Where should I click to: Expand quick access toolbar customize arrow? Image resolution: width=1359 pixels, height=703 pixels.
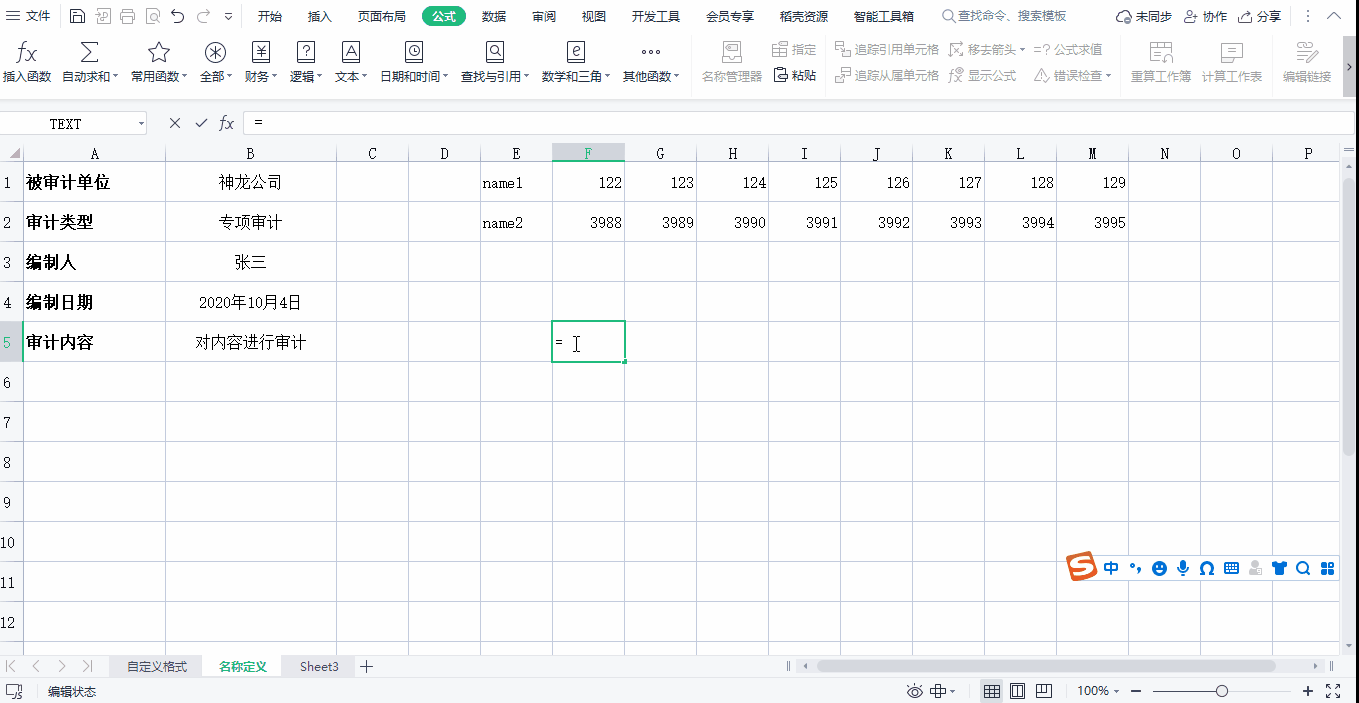click(229, 17)
